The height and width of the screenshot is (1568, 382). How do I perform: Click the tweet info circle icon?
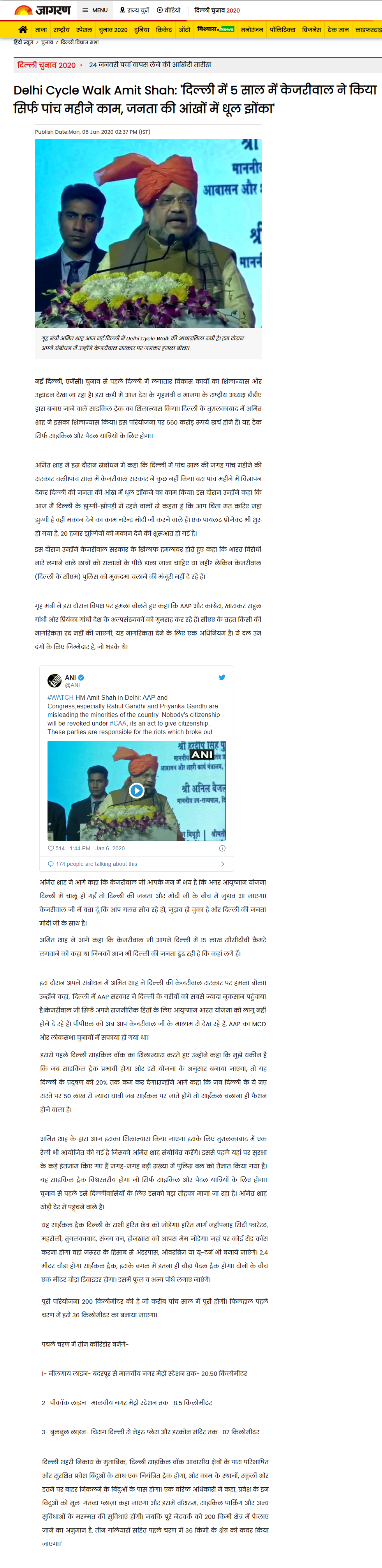(222, 848)
